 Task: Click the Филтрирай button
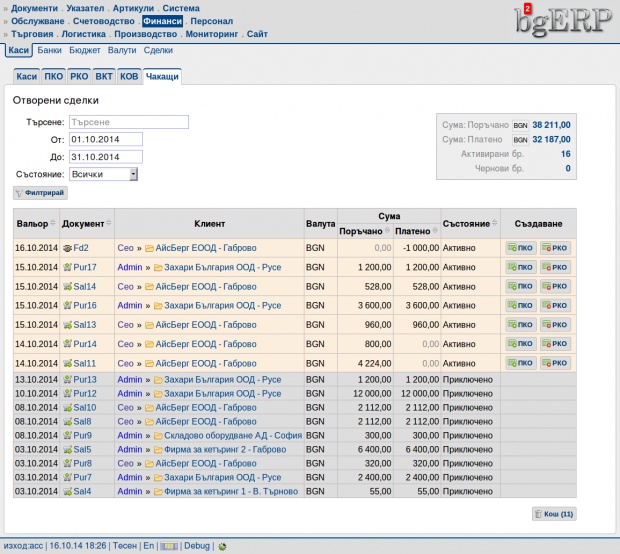pyautogui.click(x=40, y=193)
